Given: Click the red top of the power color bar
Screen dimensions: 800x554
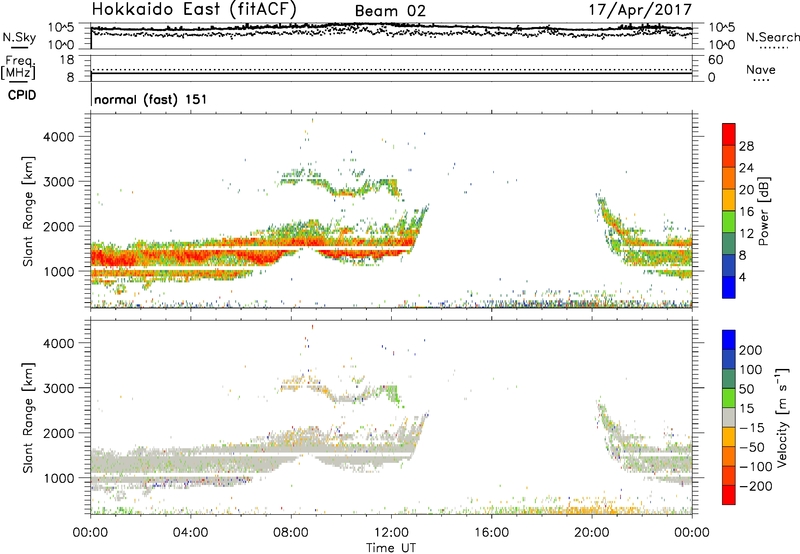Looking at the screenshot, I should tap(729, 134).
